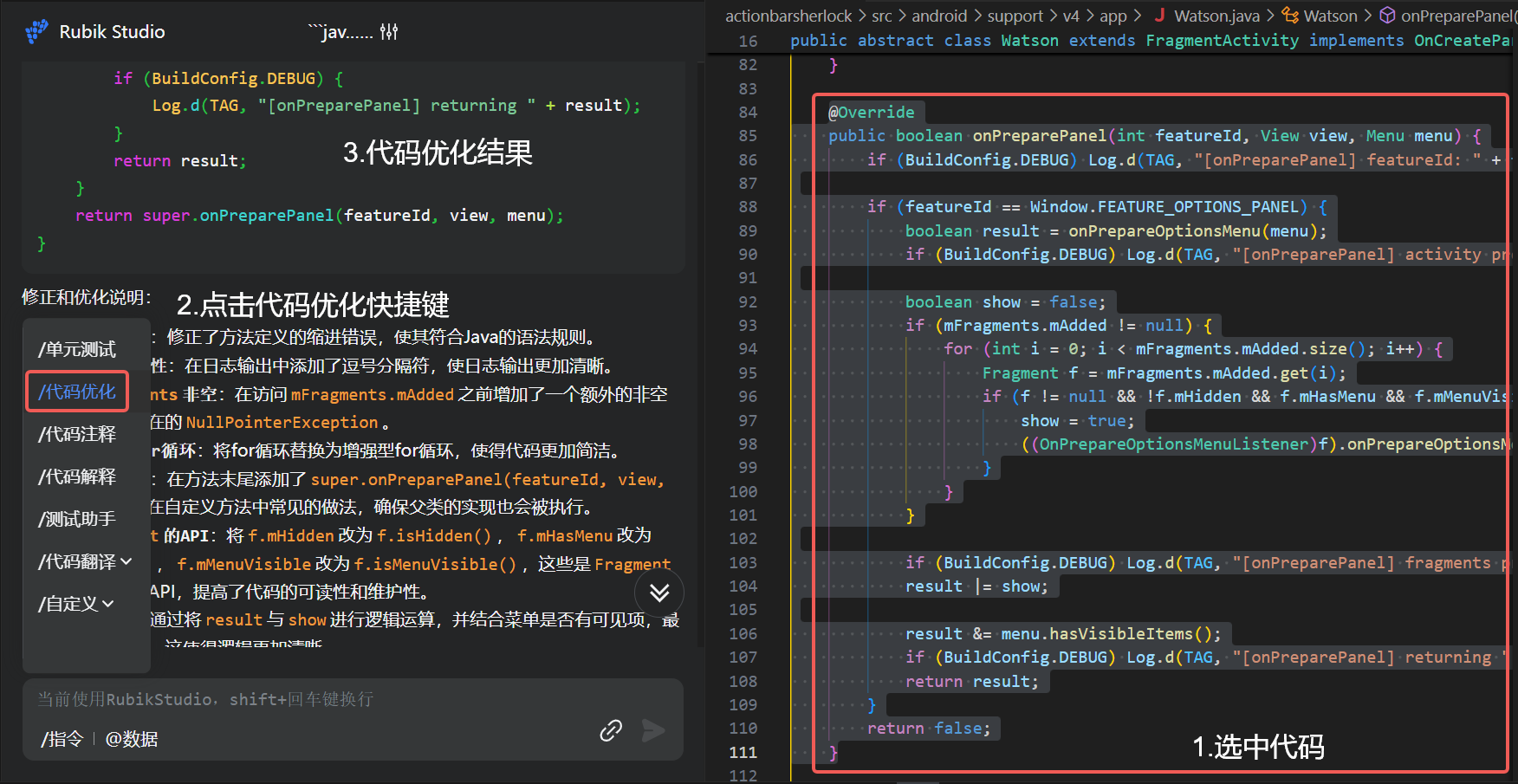The width and height of the screenshot is (1518, 784).
Task: Click f.isHidden() inline code in chat
Action: click(434, 535)
